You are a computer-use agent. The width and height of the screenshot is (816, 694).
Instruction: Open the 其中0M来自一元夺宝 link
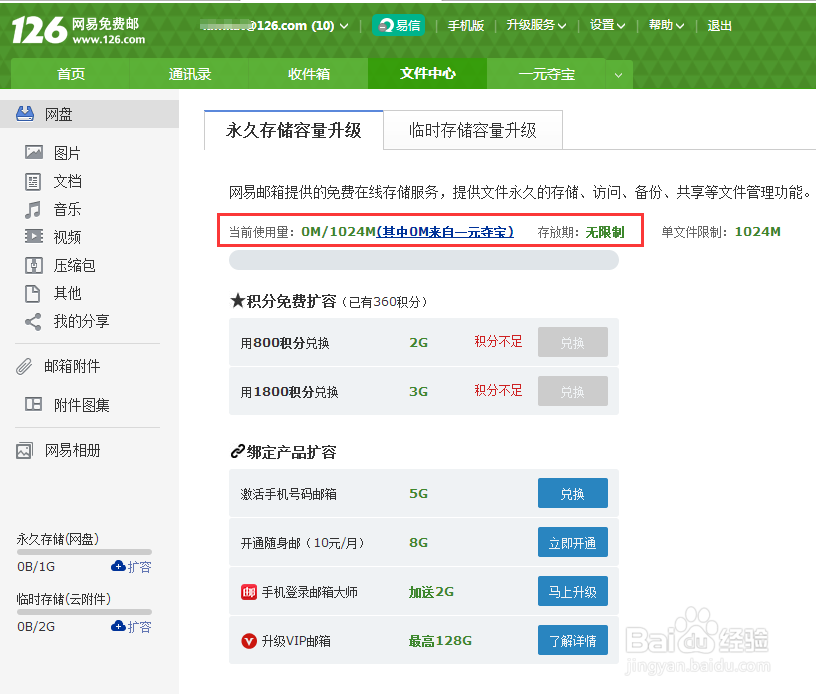[x=445, y=232]
